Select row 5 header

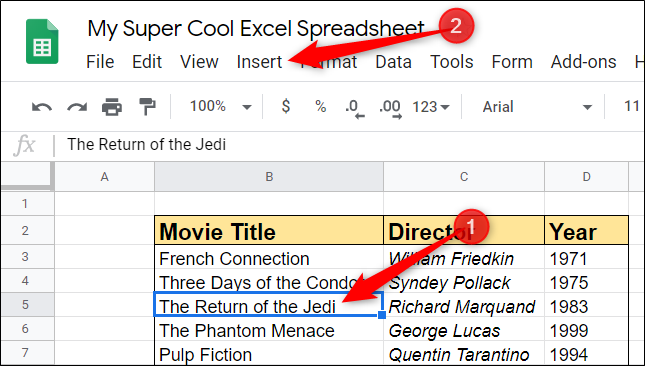point(27,305)
